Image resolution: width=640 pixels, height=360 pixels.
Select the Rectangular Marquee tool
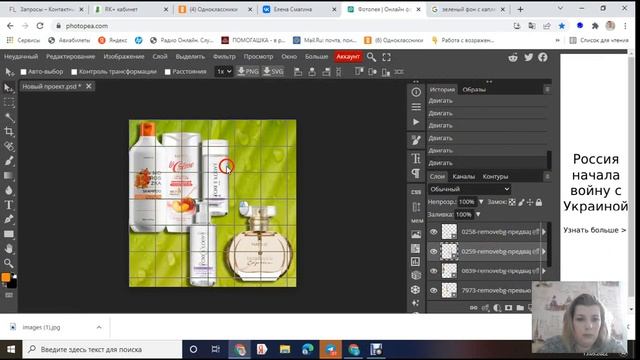9,102
